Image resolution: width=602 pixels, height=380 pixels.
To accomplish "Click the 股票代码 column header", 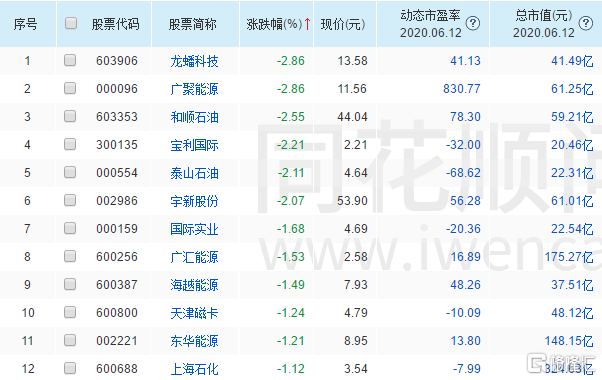I will coord(115,24).
